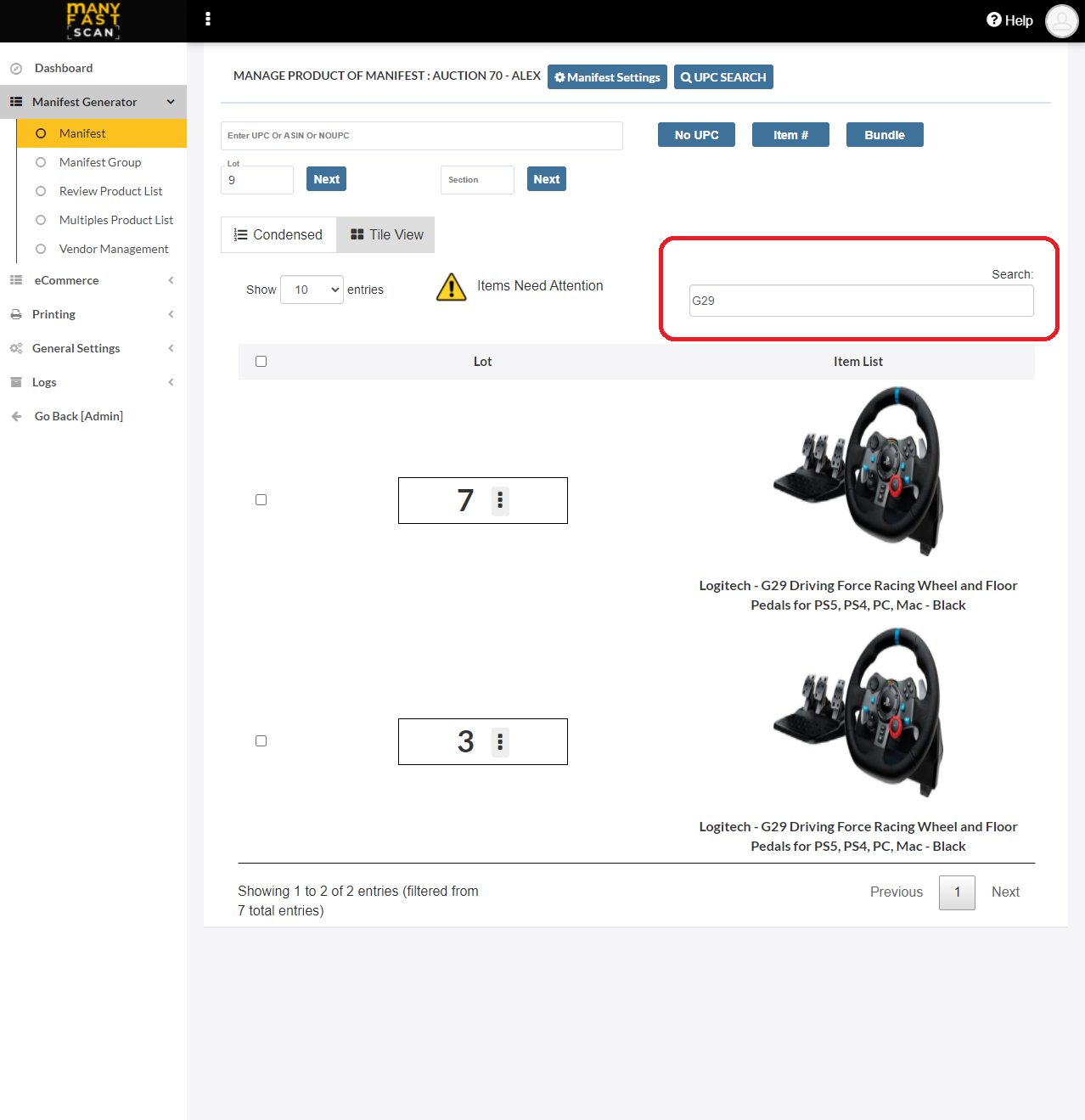Click the circle icon beside Review Product List
This screenshot has width=1085, height=1120.
[x=41, y=191]
